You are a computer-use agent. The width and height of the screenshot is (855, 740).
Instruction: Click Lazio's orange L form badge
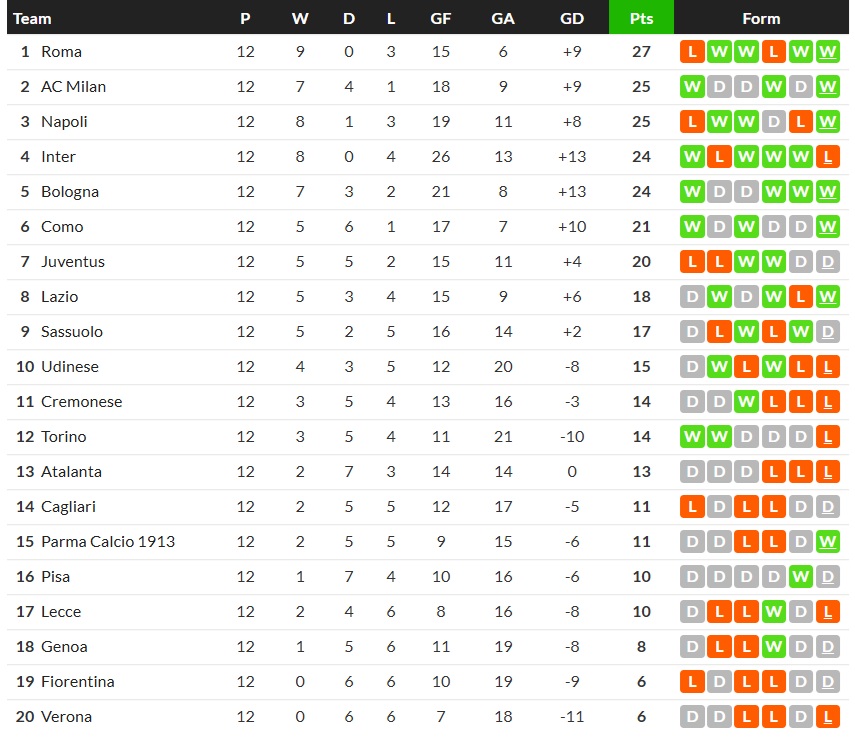click(x=800, y=297)
